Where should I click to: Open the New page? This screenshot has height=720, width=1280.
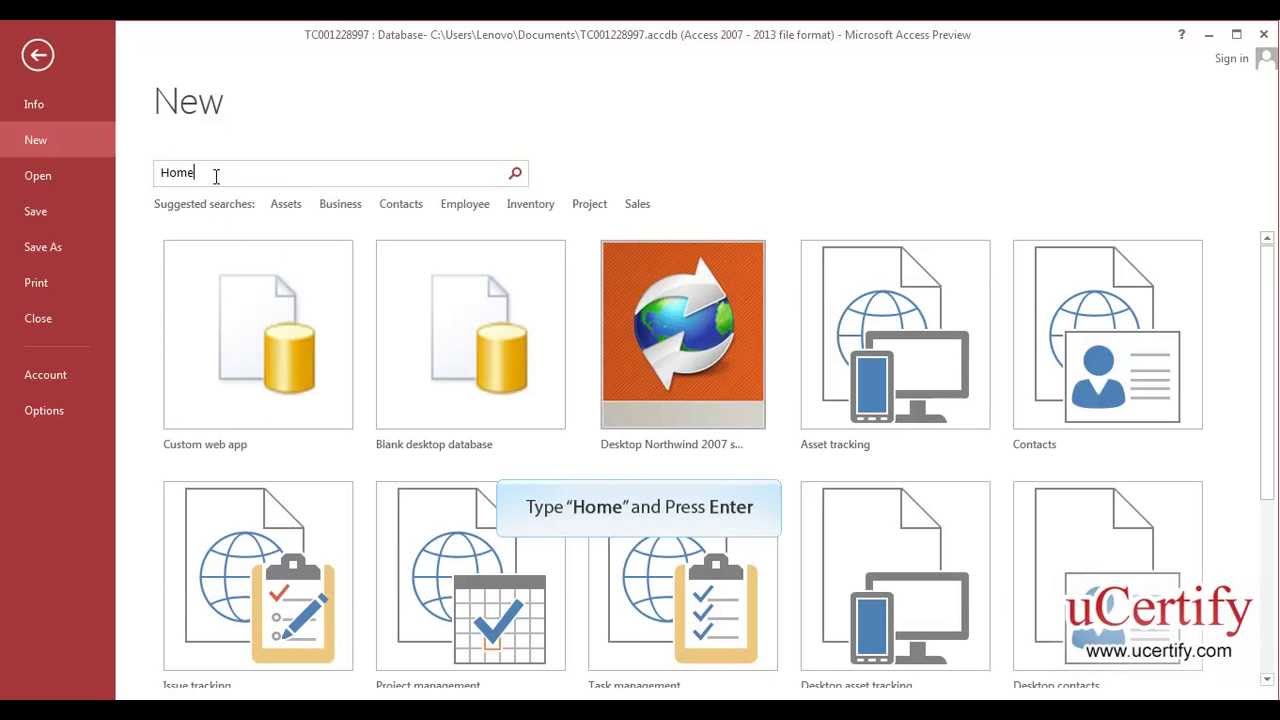(57, 140)
